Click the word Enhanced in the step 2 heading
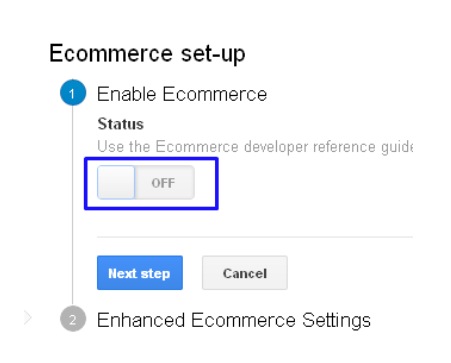Viewport: 451px width, 363px height. tap(141, 320)
